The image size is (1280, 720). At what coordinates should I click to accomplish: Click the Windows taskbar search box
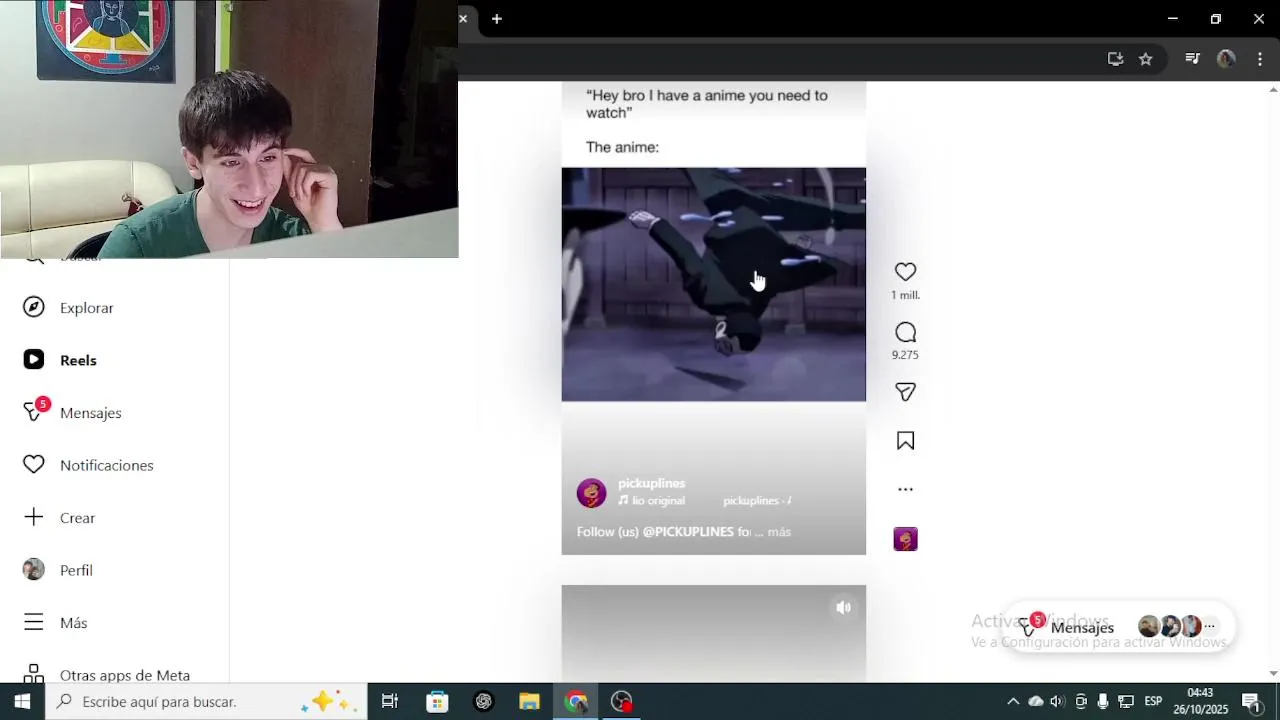pyautogui.click(x=206, y=701)
